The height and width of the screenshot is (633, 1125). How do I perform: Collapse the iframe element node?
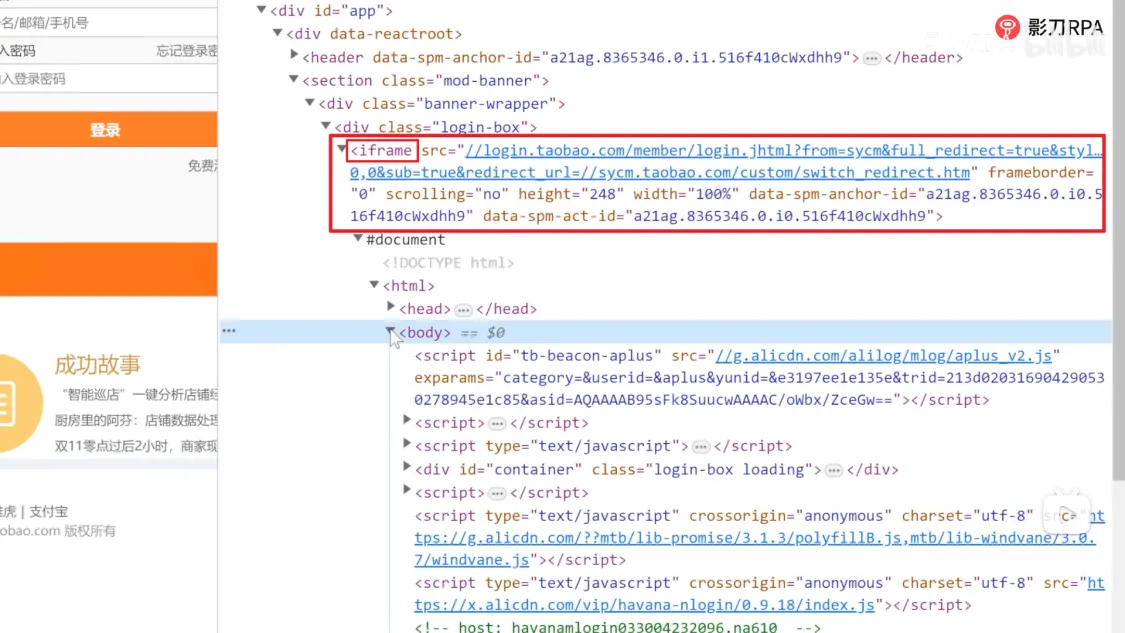[342, 149]
